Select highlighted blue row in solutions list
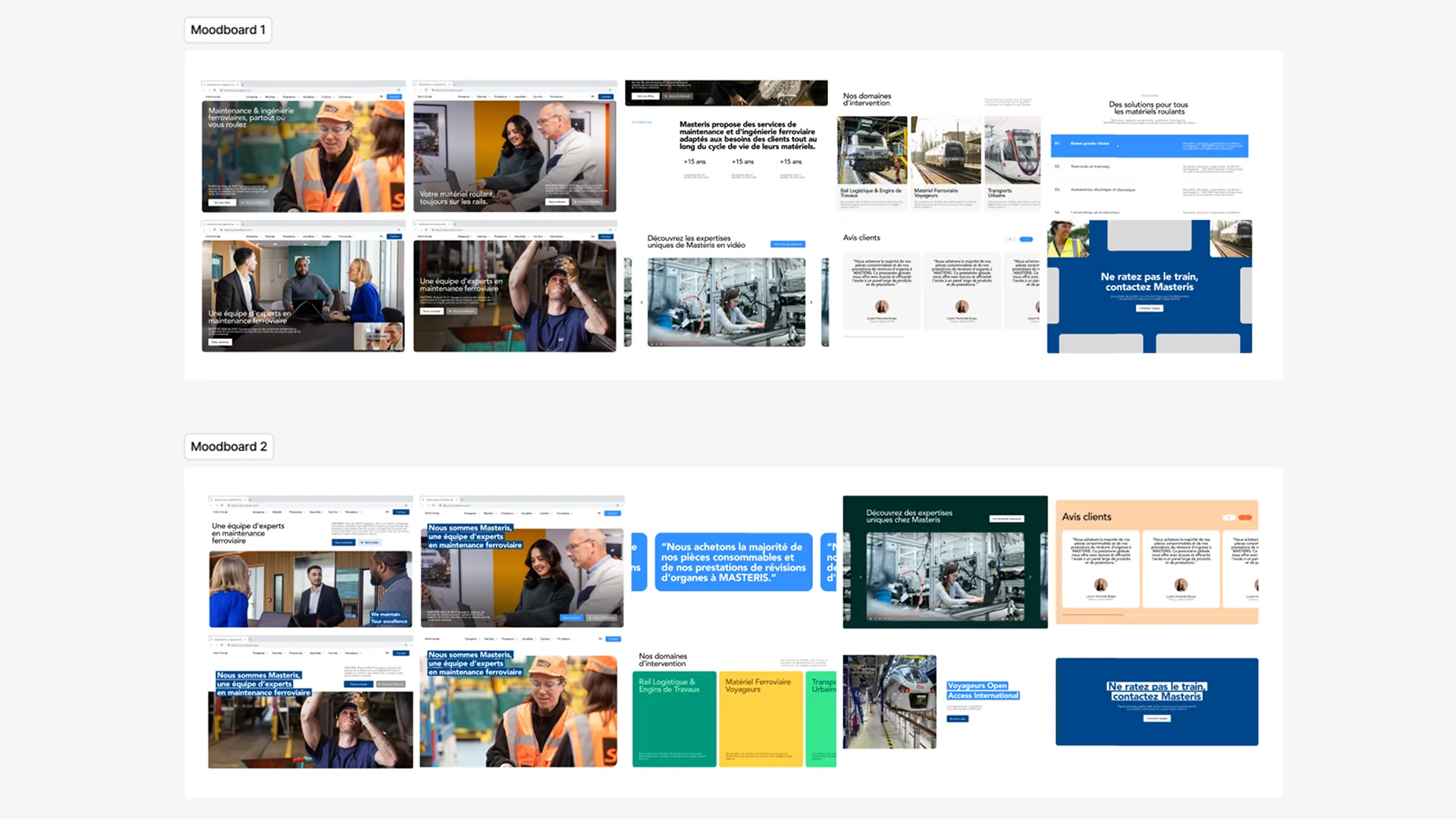Viewport: 1456px width, 819px height. [1149, 144]
